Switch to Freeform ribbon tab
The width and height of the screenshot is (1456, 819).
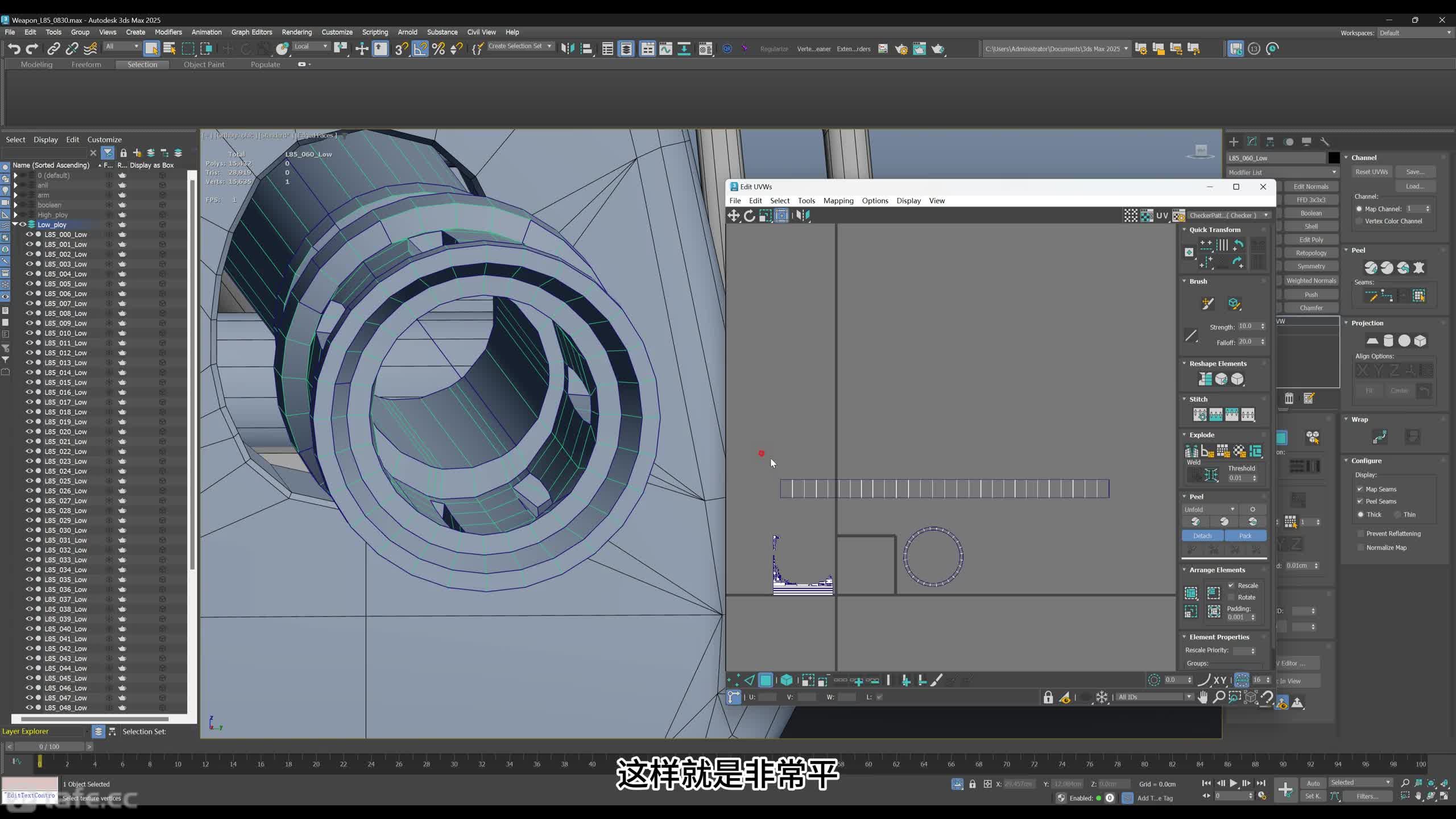coord(86,65)
